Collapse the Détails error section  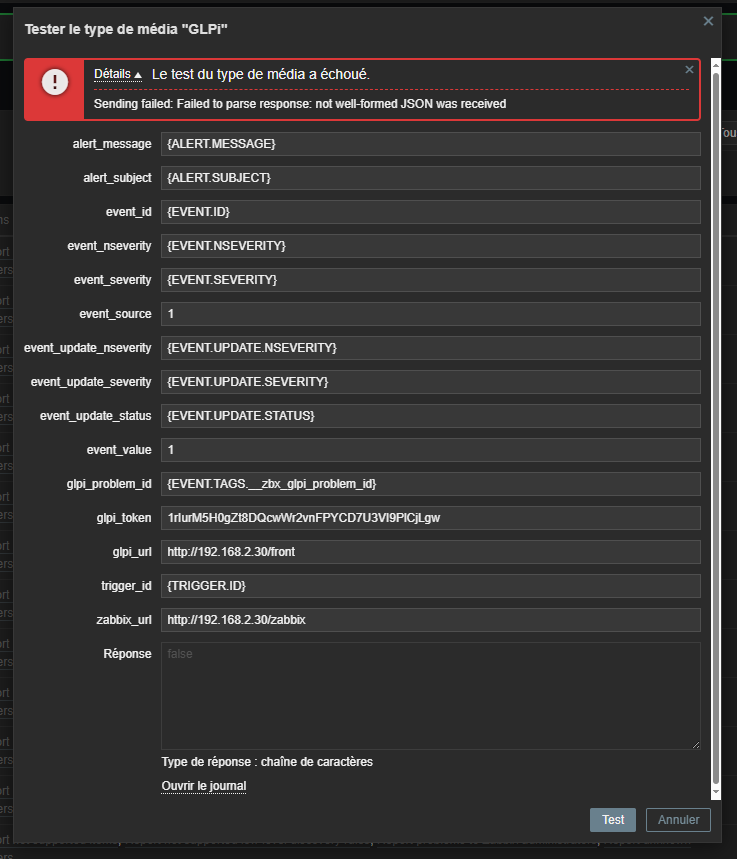[117, 74]
